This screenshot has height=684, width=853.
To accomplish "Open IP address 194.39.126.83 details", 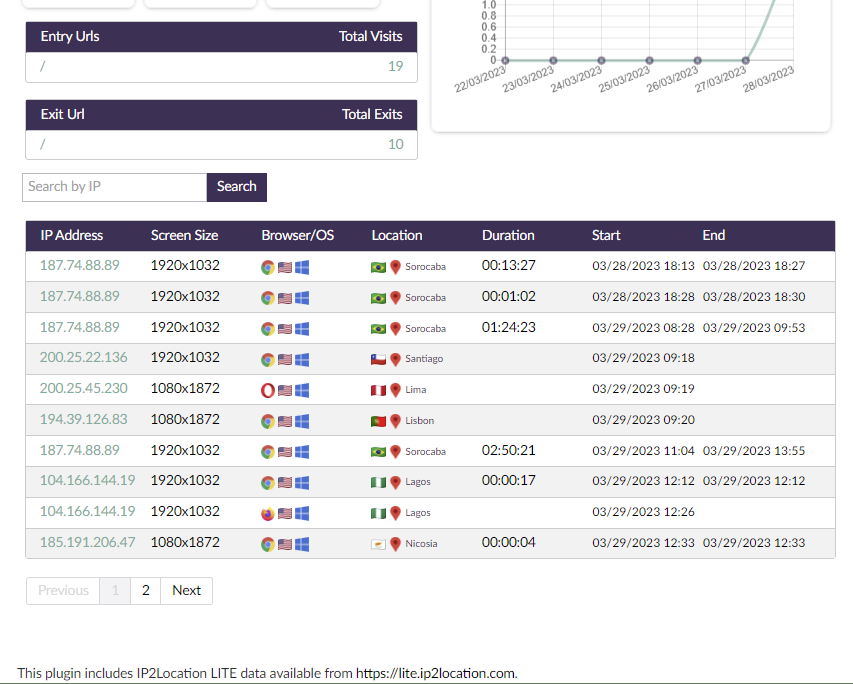I will (x=84, y=420).
